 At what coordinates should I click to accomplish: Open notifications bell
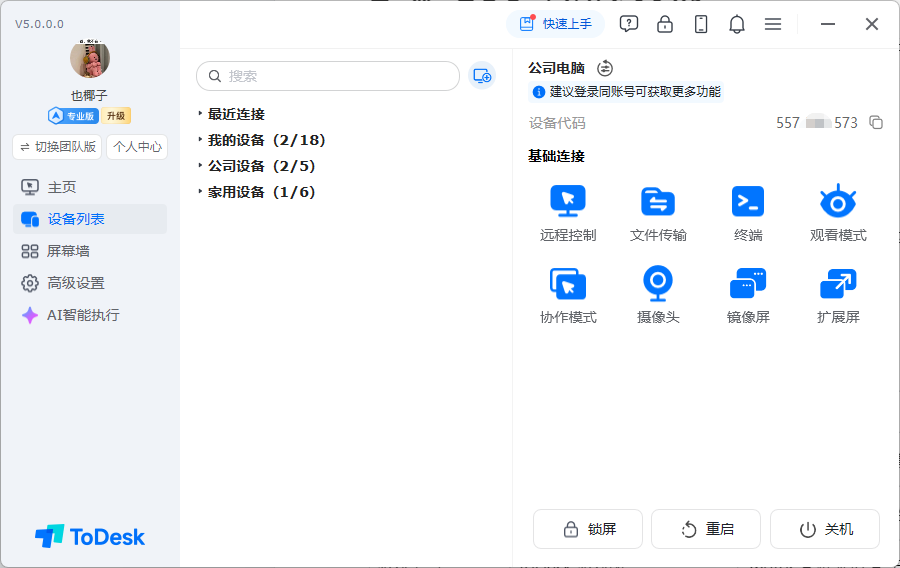point(737,24)
